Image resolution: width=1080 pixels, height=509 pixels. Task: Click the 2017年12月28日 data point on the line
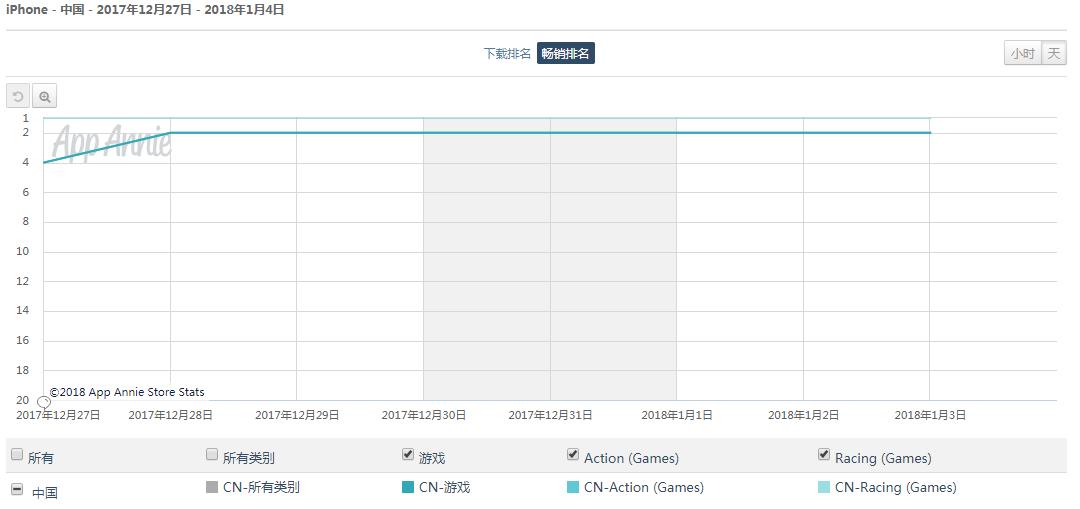170,133
